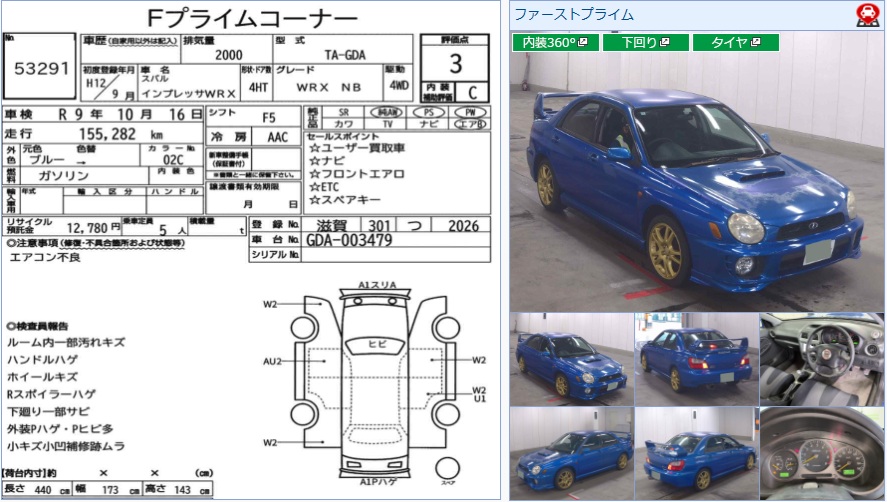The width and height of the screenshot is (887, 502).
Task: Click the mileage value 155,282
Action: 107,134
